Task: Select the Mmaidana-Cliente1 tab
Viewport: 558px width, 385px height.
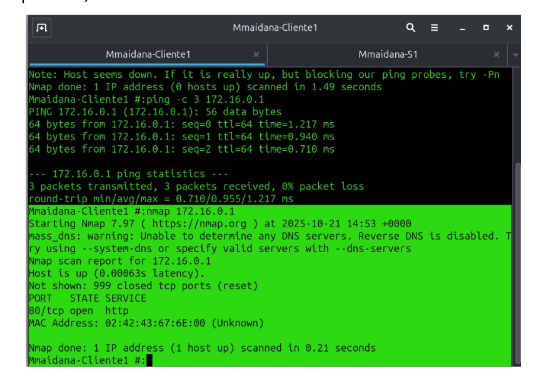Action: click(147, 54)
